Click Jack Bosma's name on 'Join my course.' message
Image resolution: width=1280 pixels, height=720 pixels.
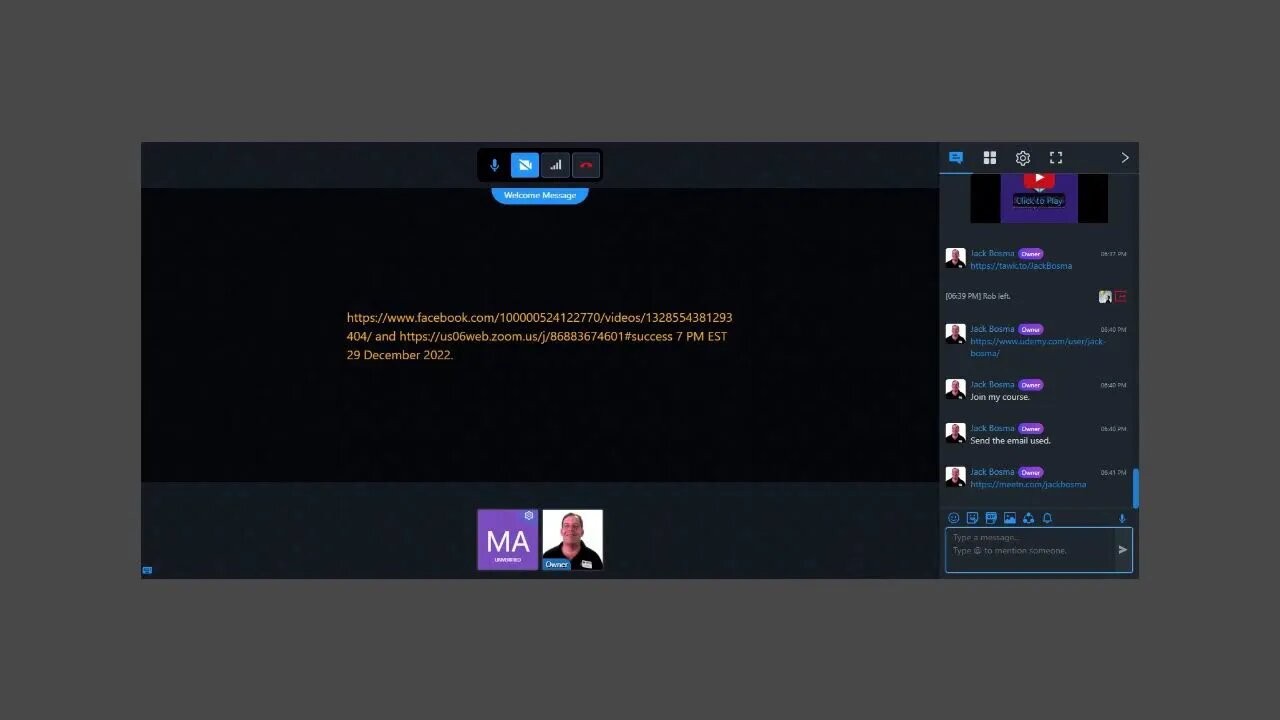coord(992,384)
